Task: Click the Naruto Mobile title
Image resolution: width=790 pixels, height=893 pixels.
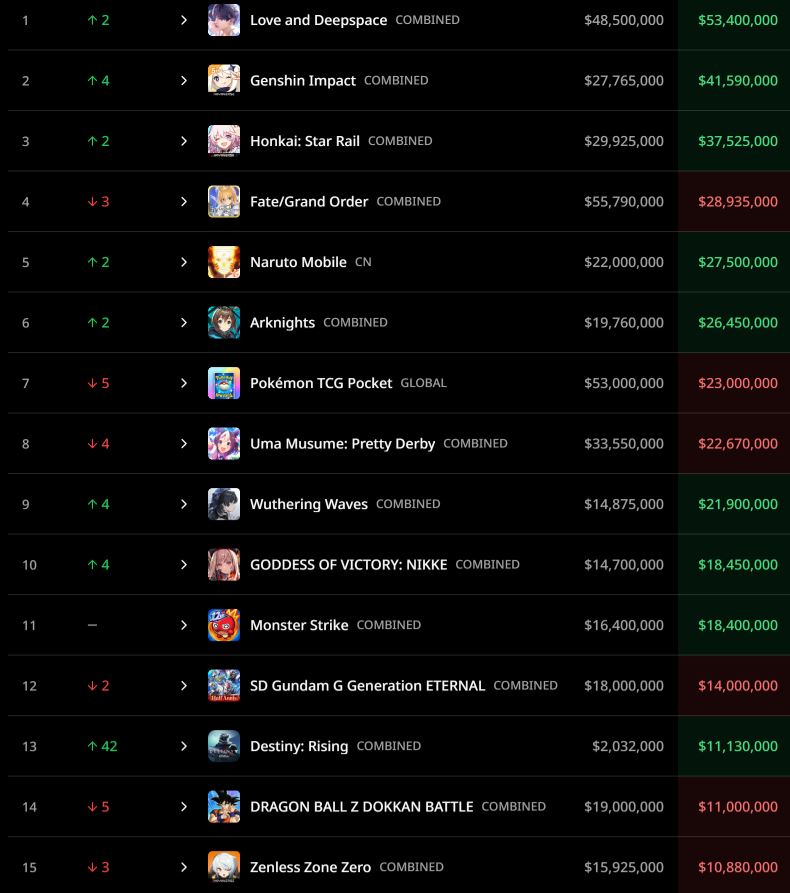Action: (298, 262)
